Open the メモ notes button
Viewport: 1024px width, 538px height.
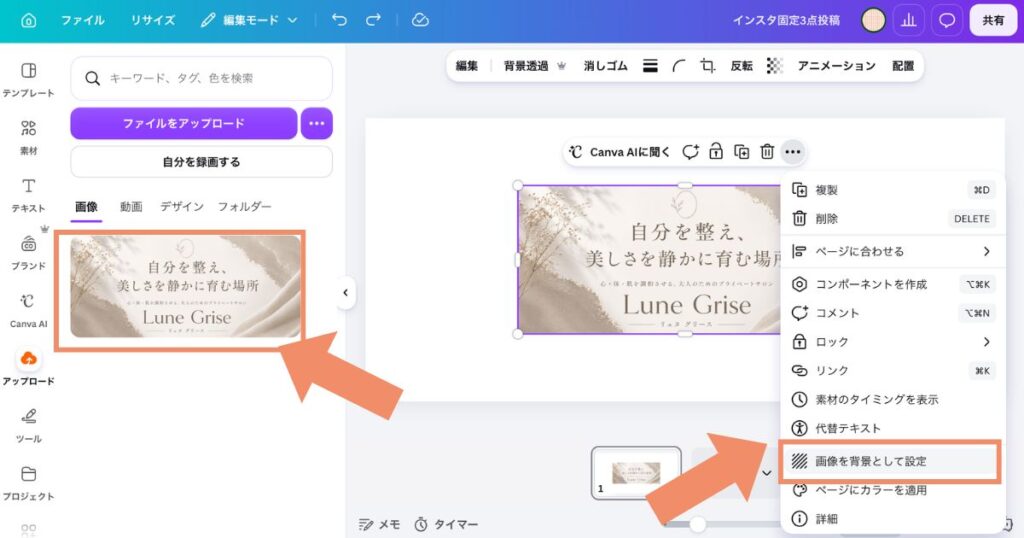(x=379, y=524)
